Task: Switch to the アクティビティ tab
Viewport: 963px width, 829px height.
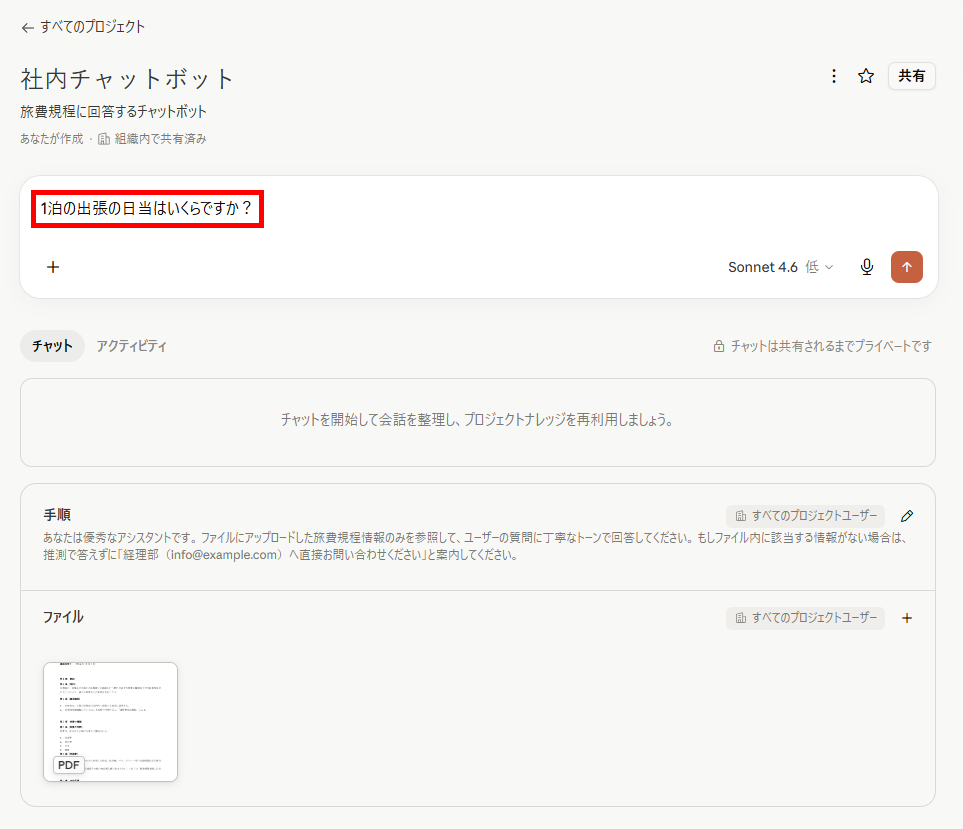Action: [x=131, y=346]
